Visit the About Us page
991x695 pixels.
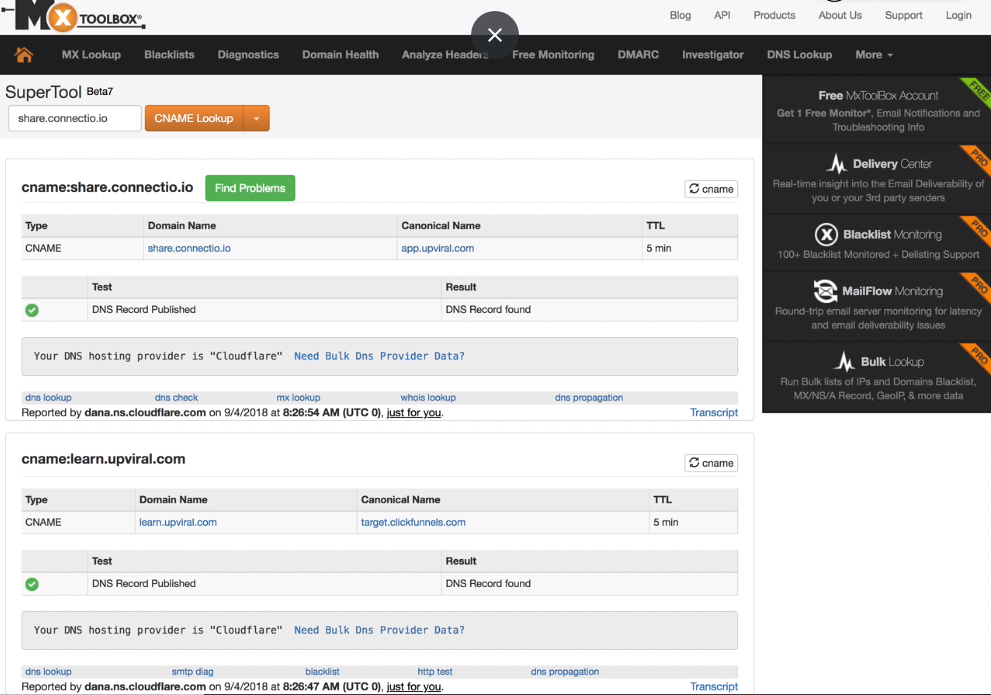click(840, 15)
